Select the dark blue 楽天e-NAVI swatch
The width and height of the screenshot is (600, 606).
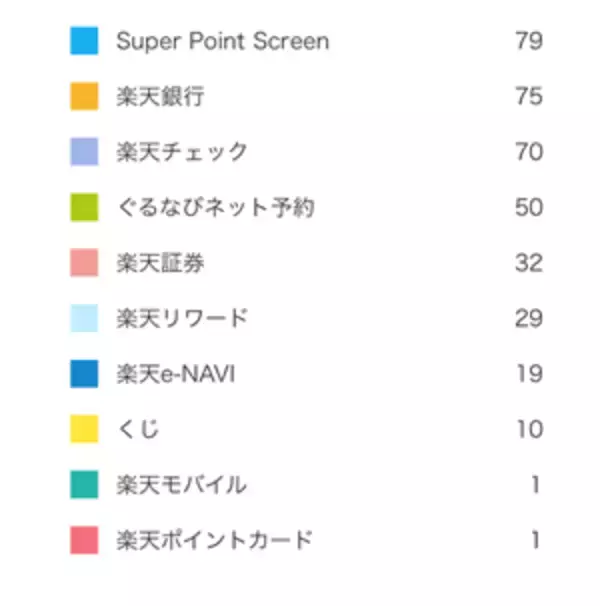[84, 374]
